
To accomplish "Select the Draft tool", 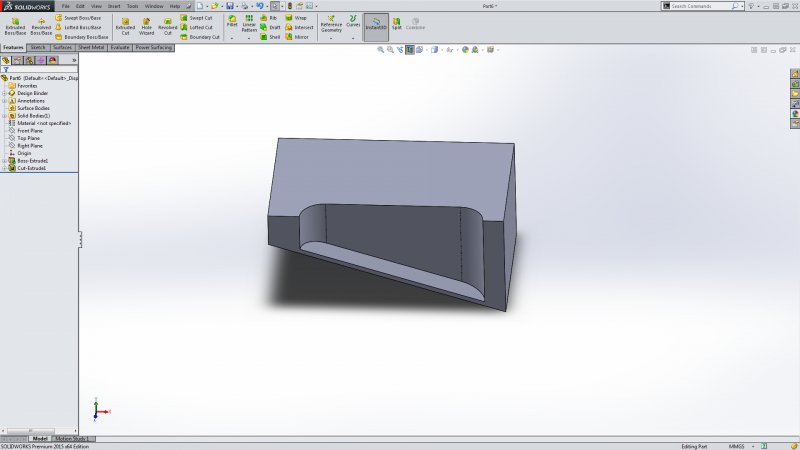I will pyautogui.click(x=270, y=28).
